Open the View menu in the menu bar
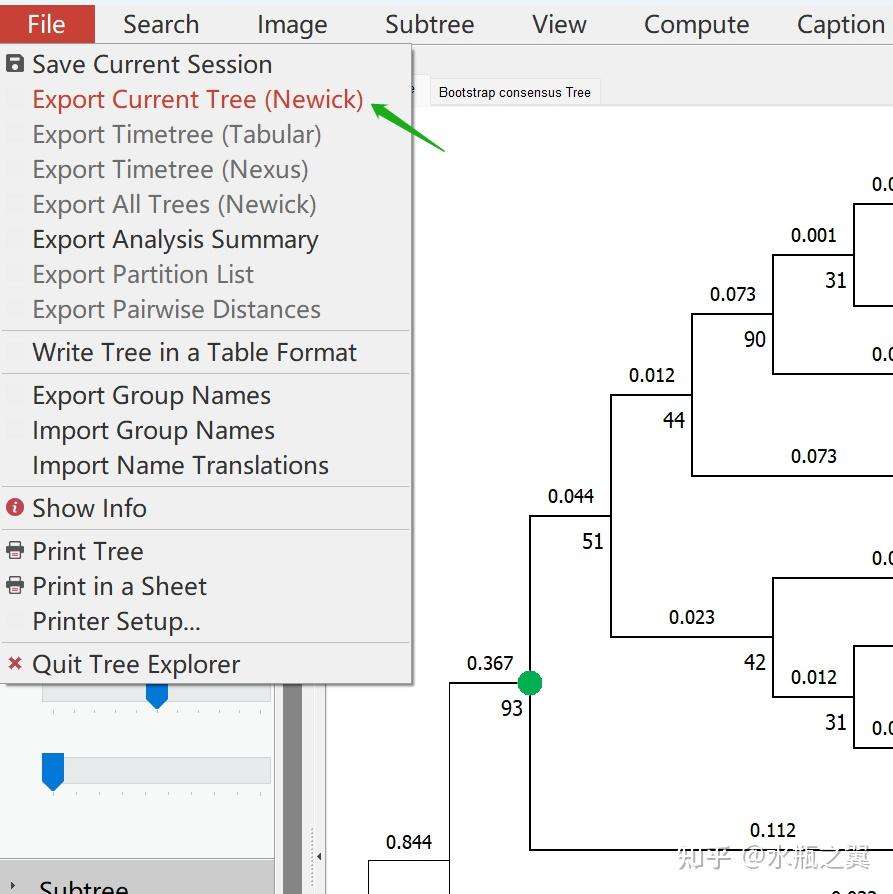This screenshot has width=893, height=894. [559, 25]
